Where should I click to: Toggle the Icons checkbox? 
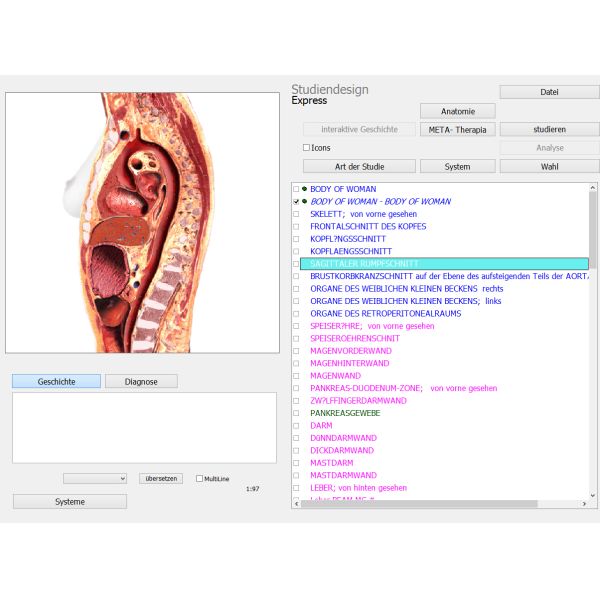coord(307,148)
